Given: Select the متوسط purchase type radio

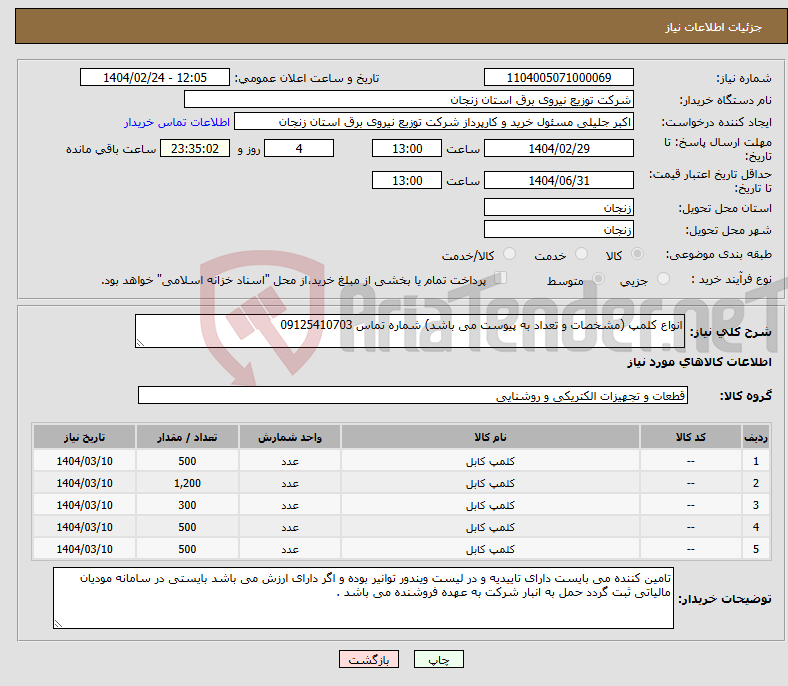Looking at the screenshot, I should (598, 278).
